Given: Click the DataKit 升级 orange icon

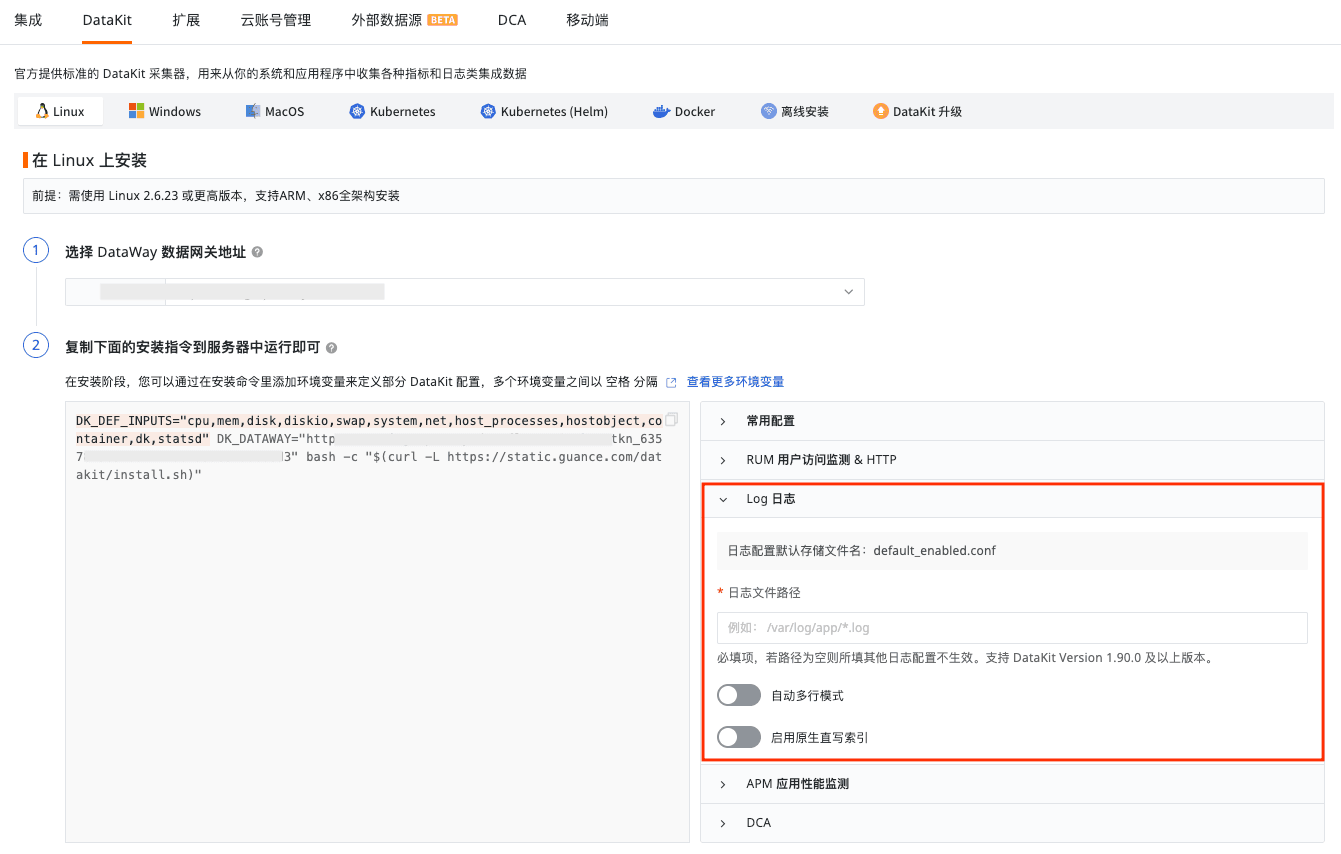Looking at the screenshot, I should click(x=880, y=111).
